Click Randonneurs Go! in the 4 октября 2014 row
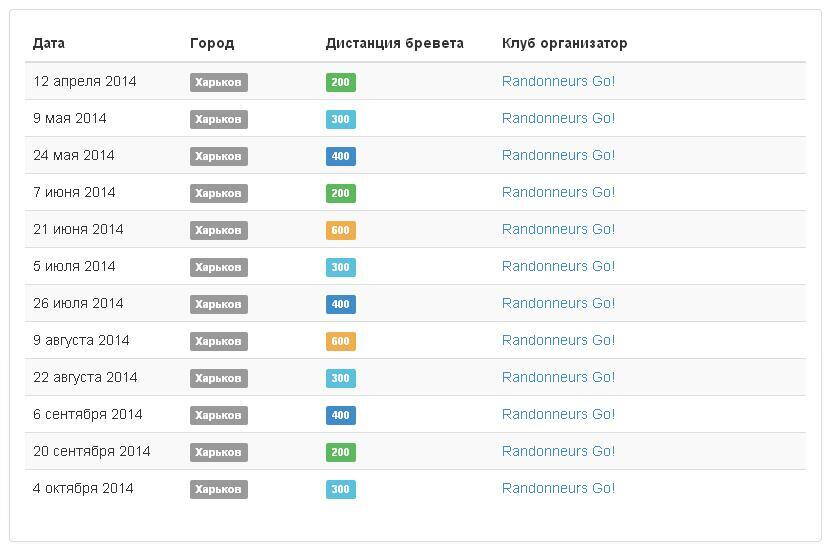Screen dimensions: 833x554 point(558,488)
